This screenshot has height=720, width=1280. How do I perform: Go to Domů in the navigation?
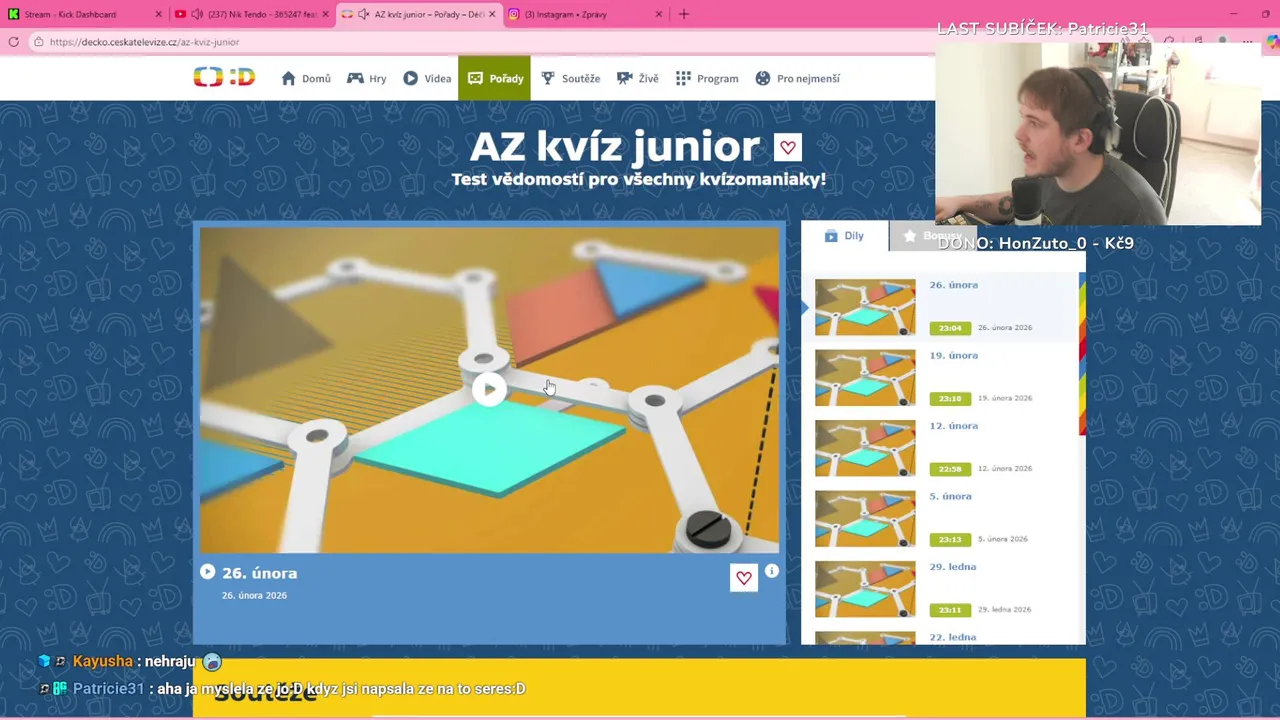point(306,78)
